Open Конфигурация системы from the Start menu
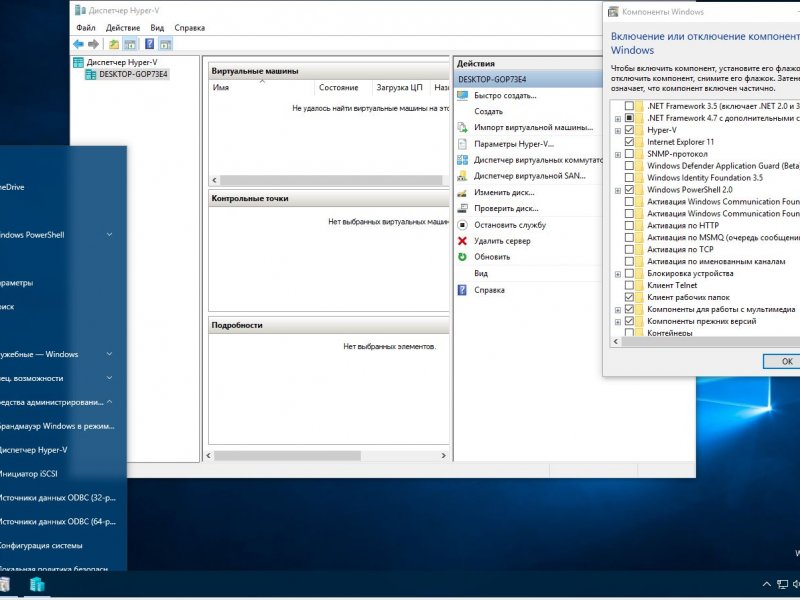Screen dimensions: 800x600 [41, 545]
